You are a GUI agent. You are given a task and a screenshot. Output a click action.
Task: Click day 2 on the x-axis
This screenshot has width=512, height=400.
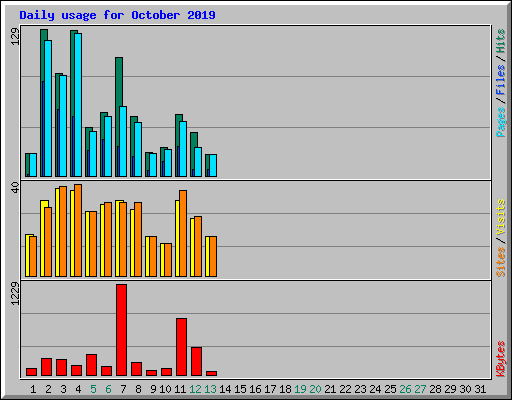pyautogui.click(x=48, y=389)
